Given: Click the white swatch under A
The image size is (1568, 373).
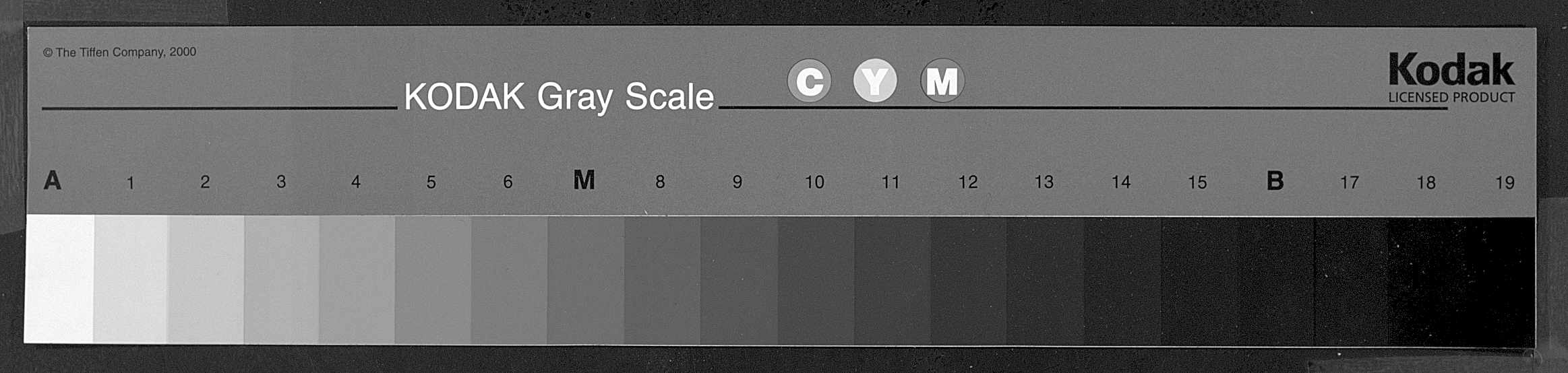Looking at the screenshot, I should 59,279.
